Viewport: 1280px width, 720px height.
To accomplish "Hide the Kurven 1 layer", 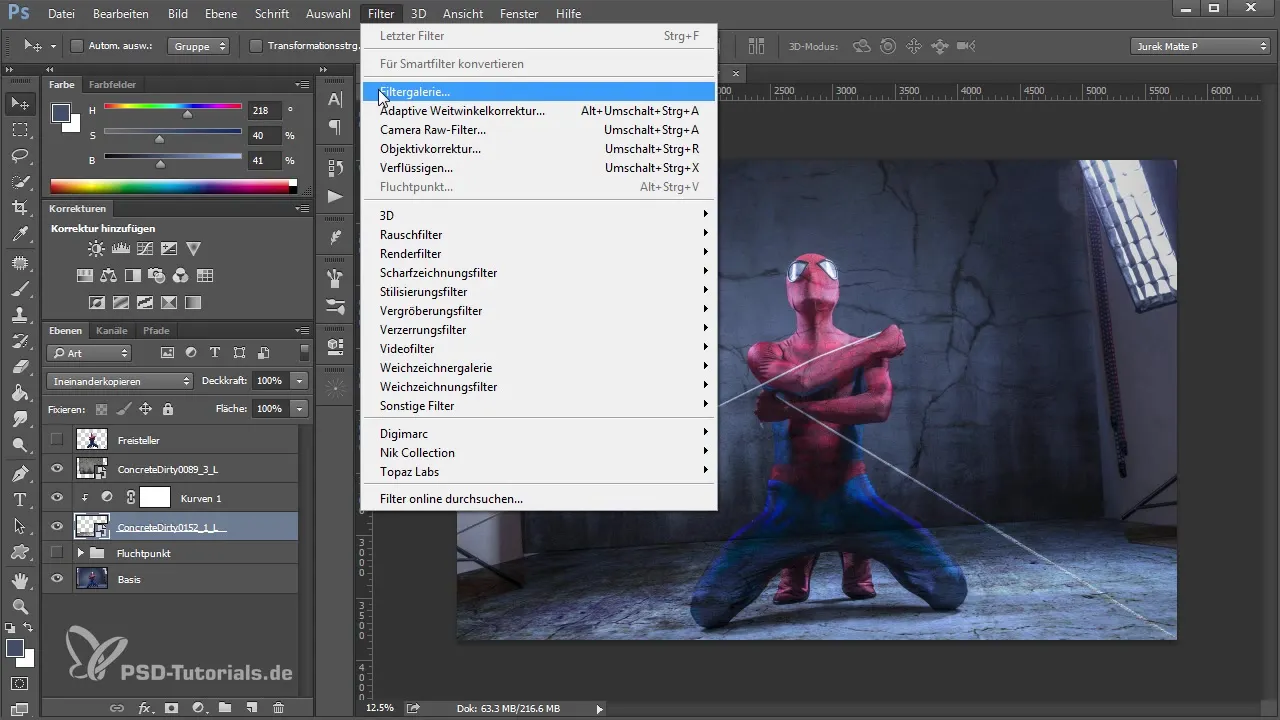I will coord(57,497).
